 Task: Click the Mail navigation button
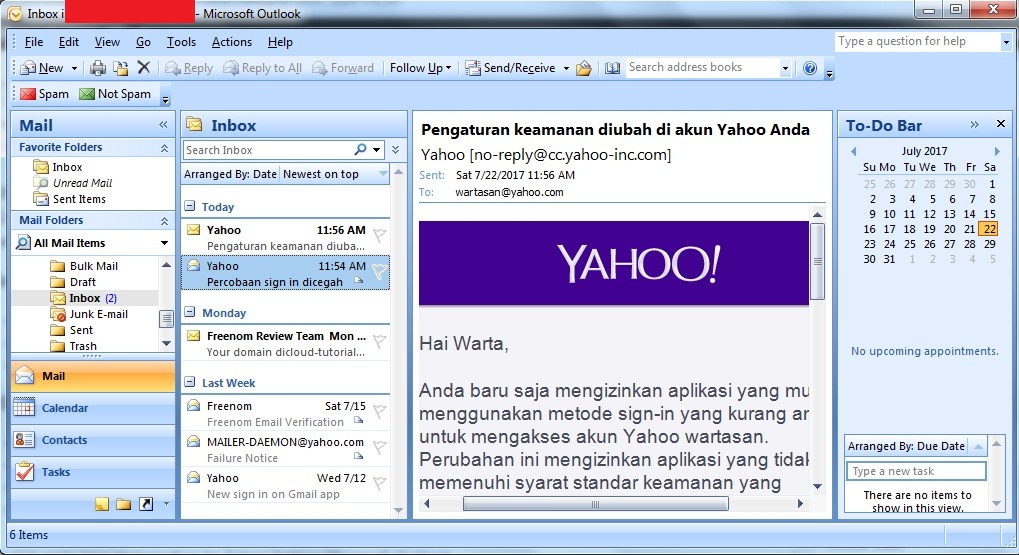(x=93, y=376)
